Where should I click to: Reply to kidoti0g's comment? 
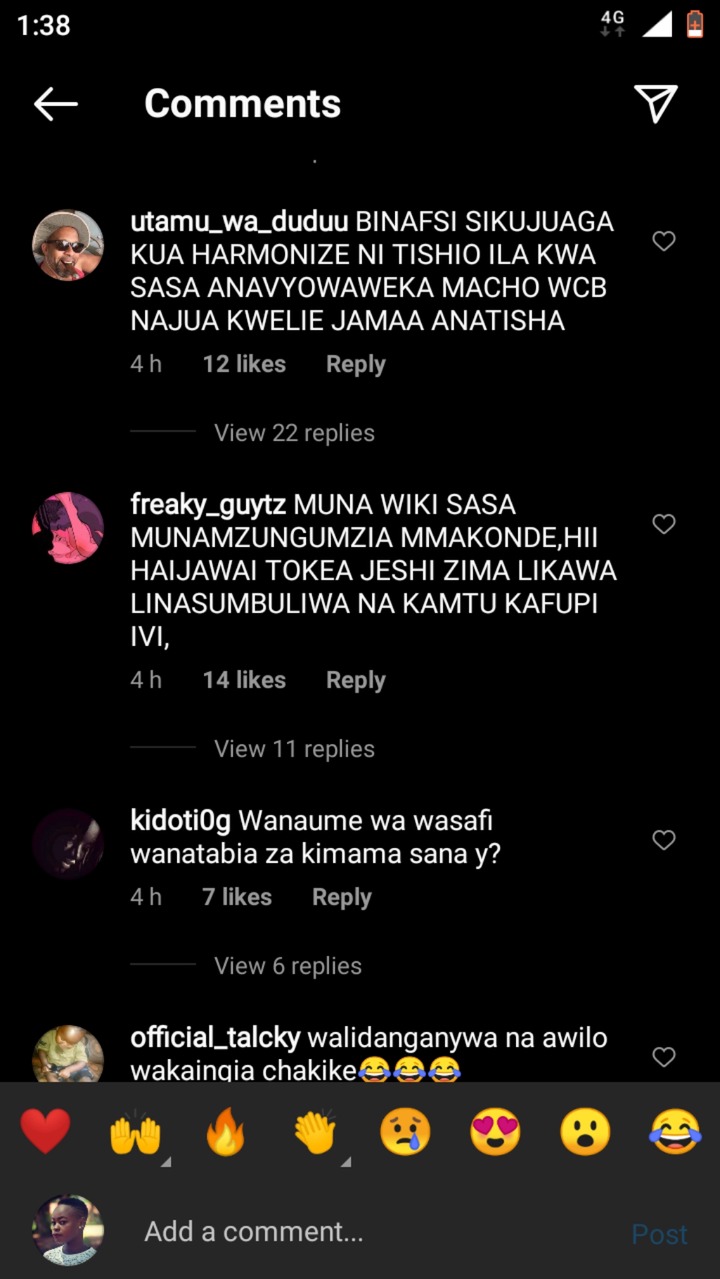pyautogui.click(x=342, y=898)
